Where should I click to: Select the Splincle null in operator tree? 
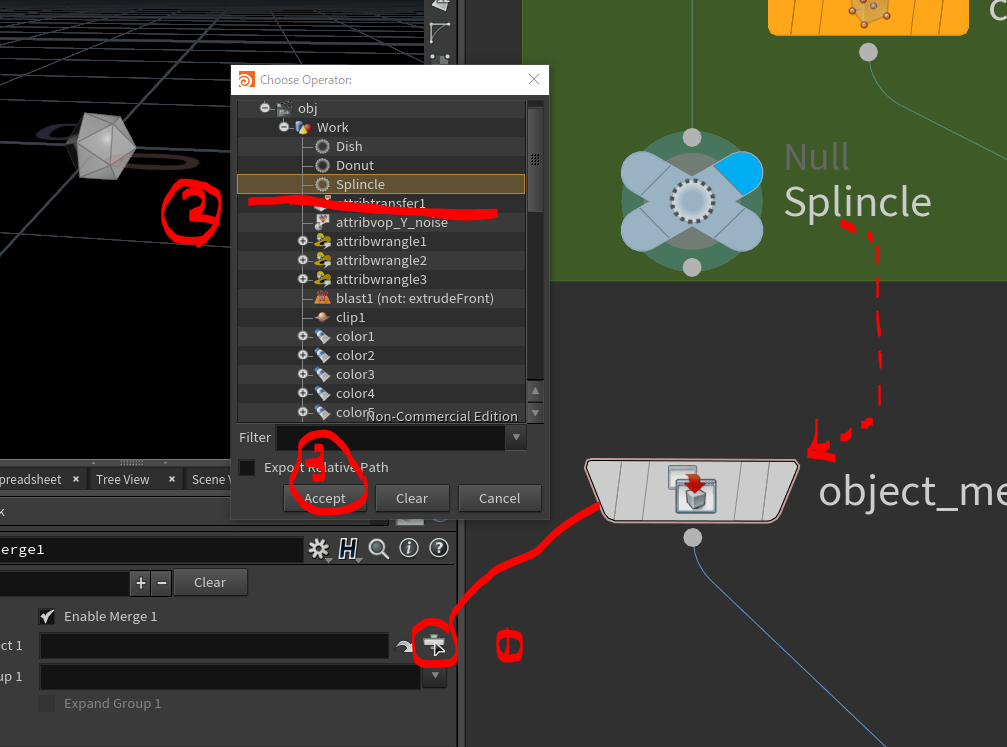pyautogui.click(x=381, y=184)
